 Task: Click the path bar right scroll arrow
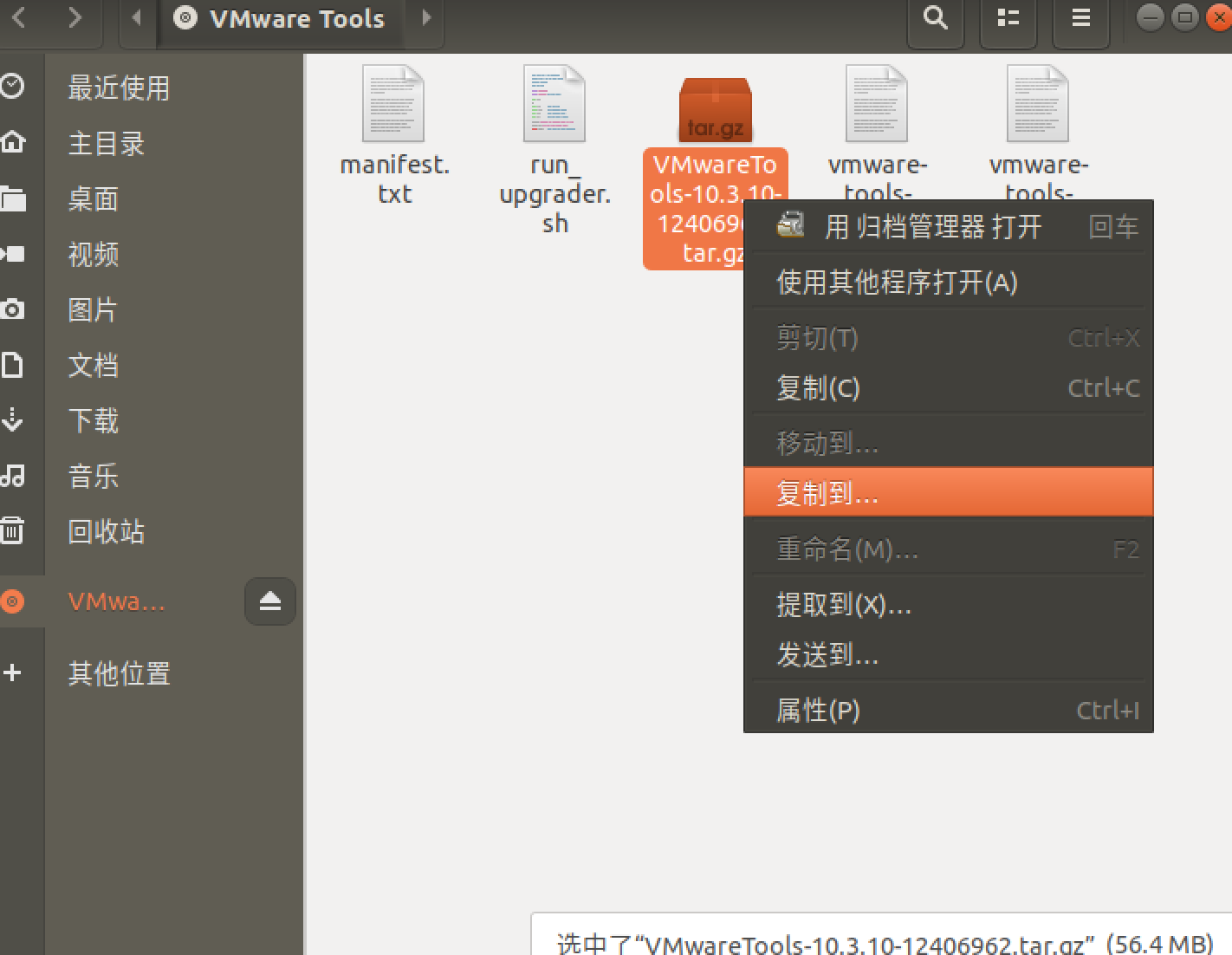coord(425,17)
